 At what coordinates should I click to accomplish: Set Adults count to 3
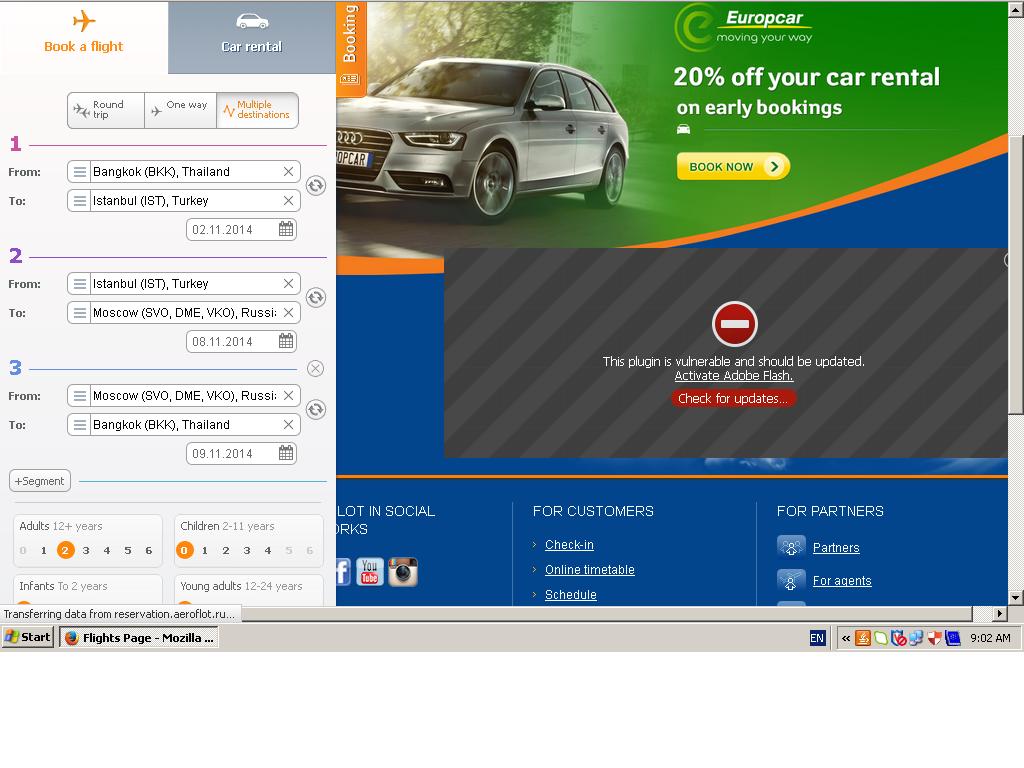click(86, 551)
